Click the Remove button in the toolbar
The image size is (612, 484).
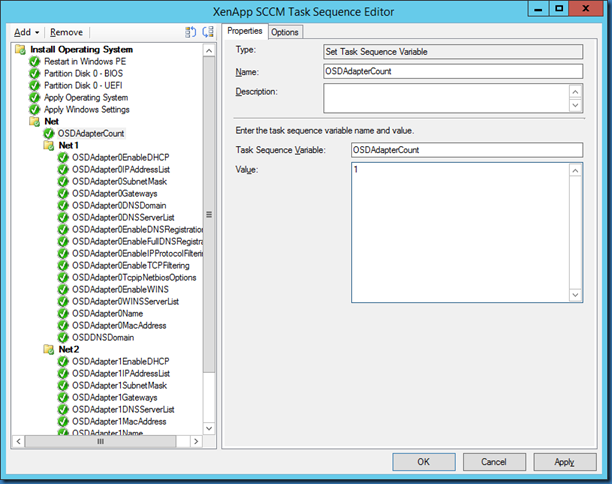point(66,32)
